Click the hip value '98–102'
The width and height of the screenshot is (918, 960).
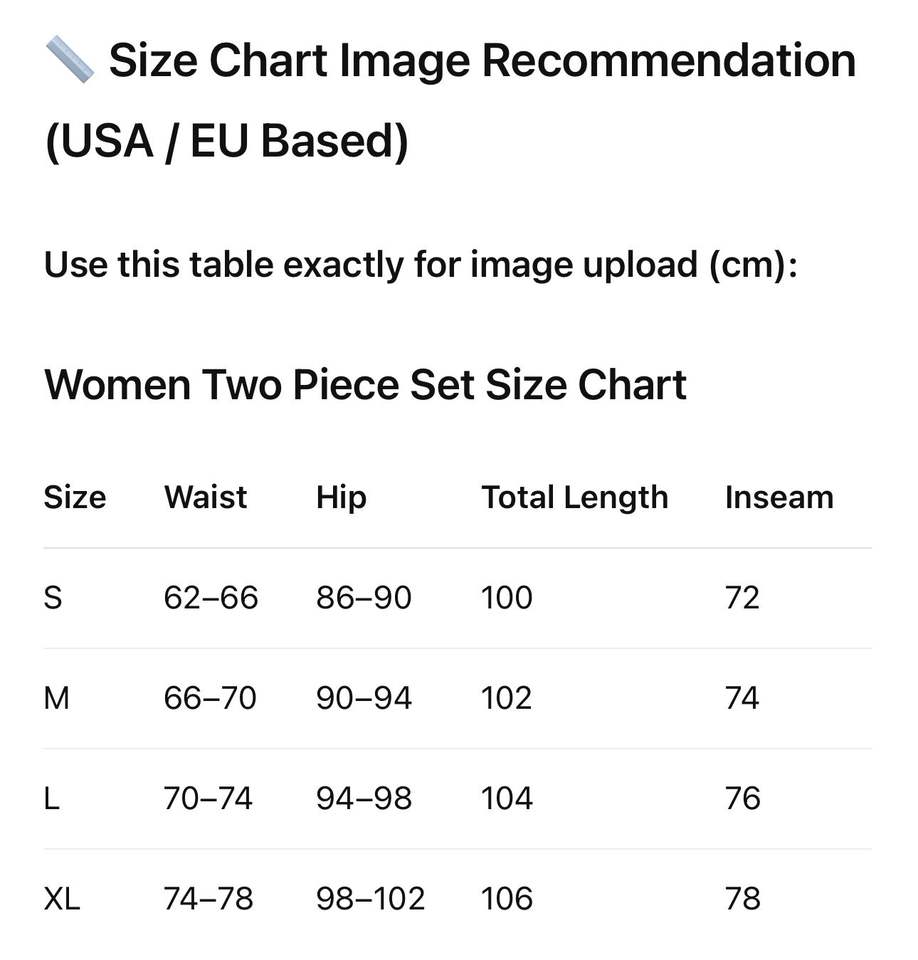pyautogui.click(x=370, y=899)
